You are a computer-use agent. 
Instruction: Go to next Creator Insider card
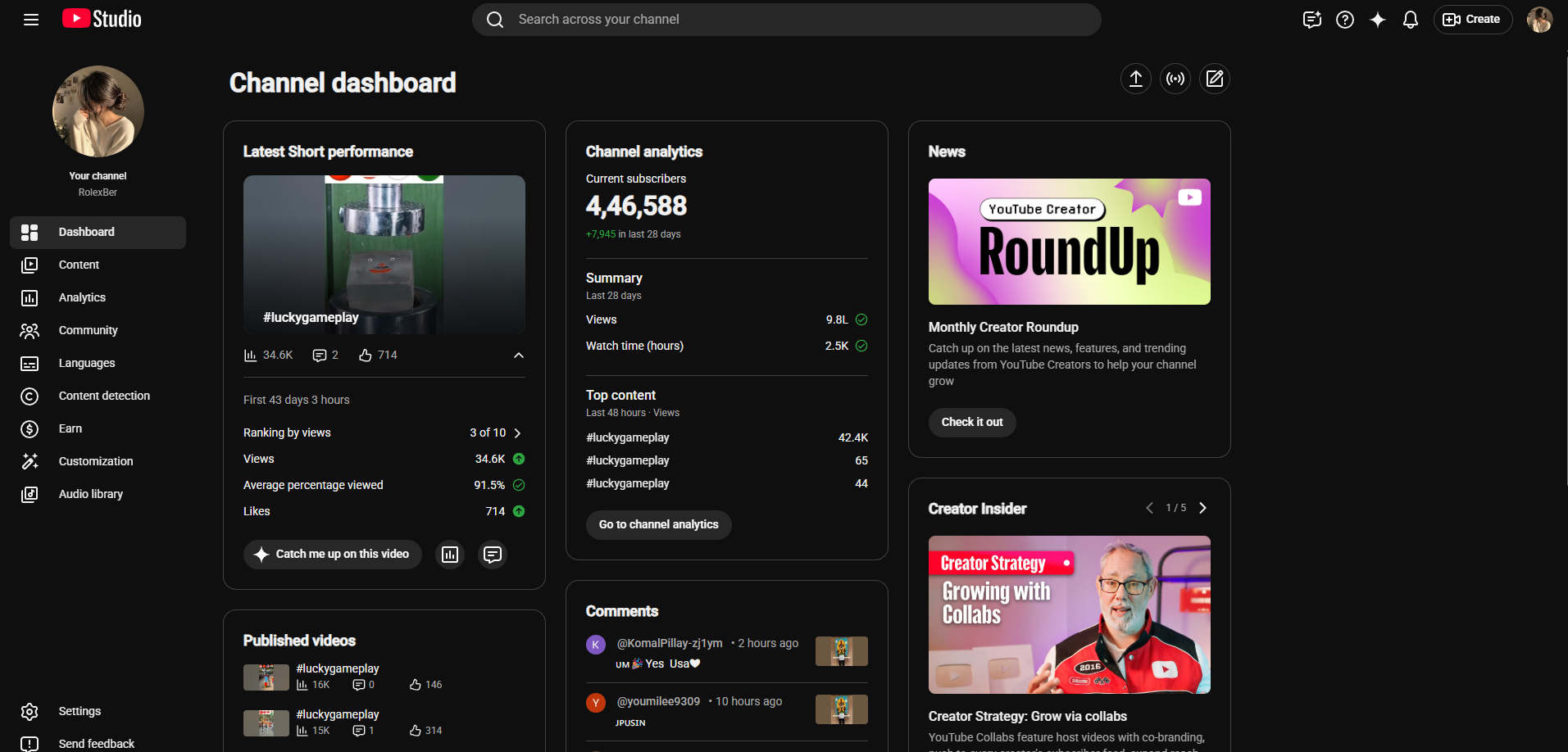click(x=1202, y=508)
